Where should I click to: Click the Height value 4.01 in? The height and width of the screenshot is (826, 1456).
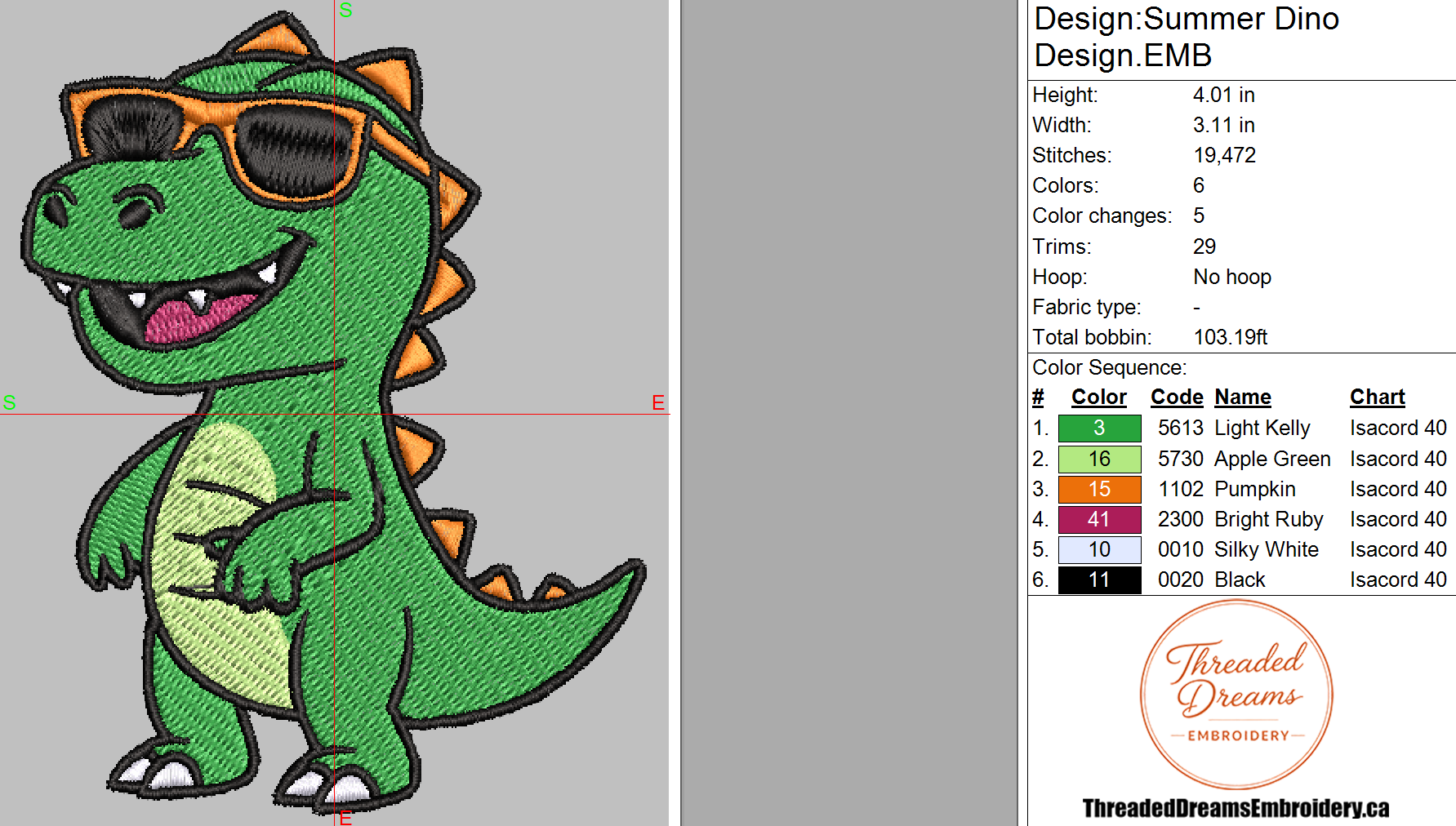[1223, 95]
